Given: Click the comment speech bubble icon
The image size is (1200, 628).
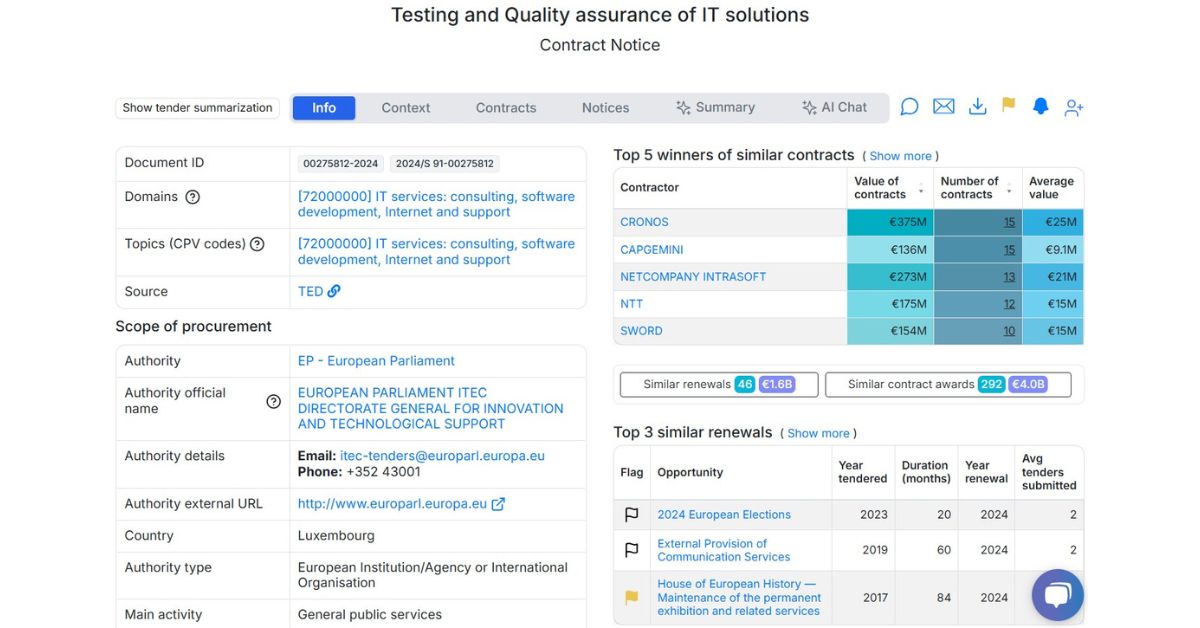Looking at the screenshot, I should pyautogui.click(x=909, y=107).
